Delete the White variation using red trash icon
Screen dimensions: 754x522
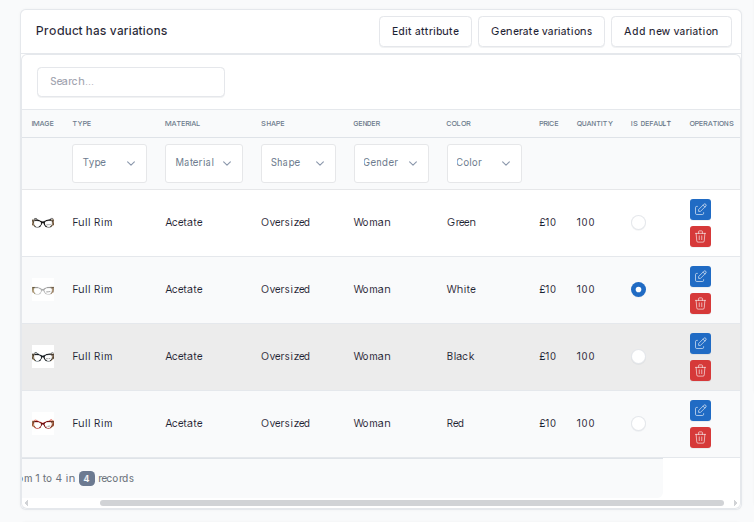pos(700,304)
